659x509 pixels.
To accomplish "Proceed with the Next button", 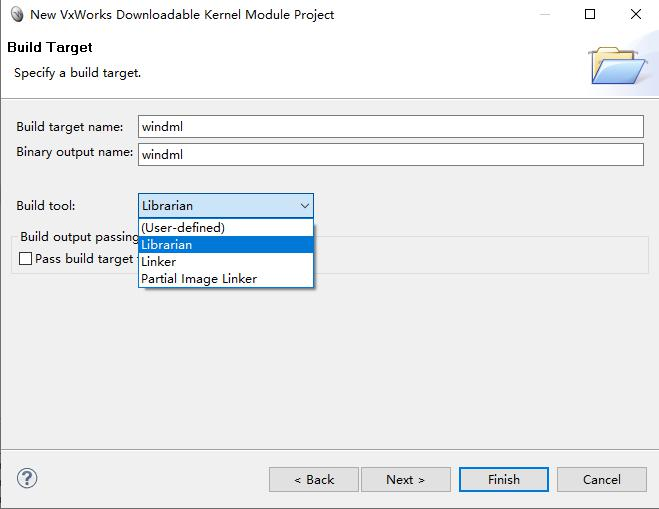I will coord(406,479).
